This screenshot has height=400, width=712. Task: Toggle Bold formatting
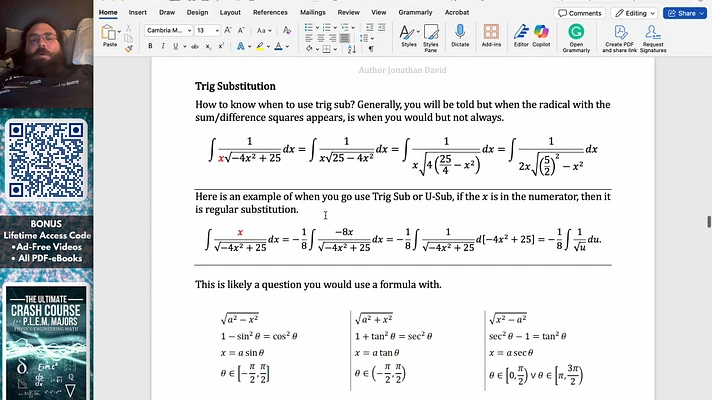tap(150, 46)
